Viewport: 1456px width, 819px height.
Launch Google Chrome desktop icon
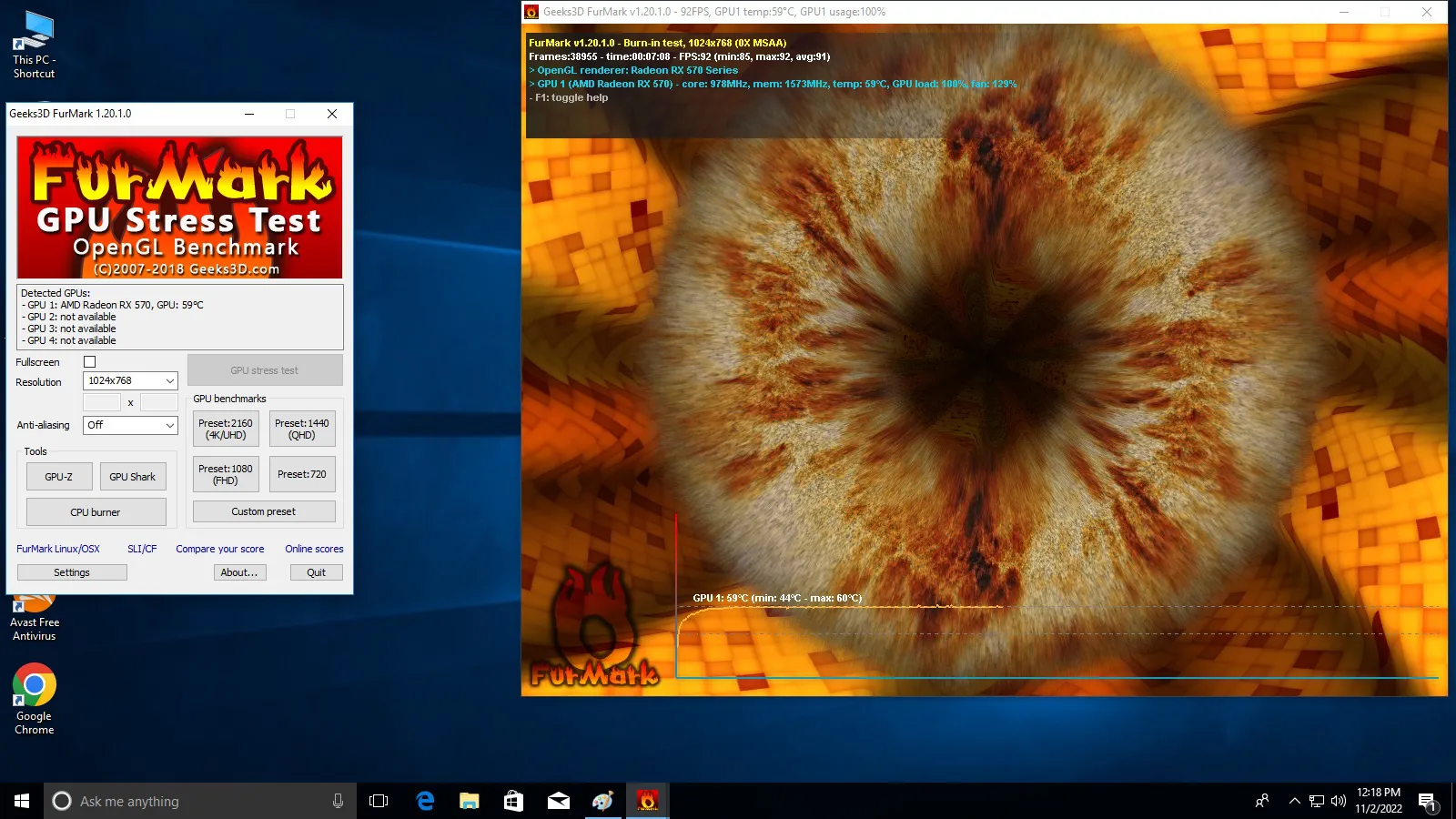[34, 699]
